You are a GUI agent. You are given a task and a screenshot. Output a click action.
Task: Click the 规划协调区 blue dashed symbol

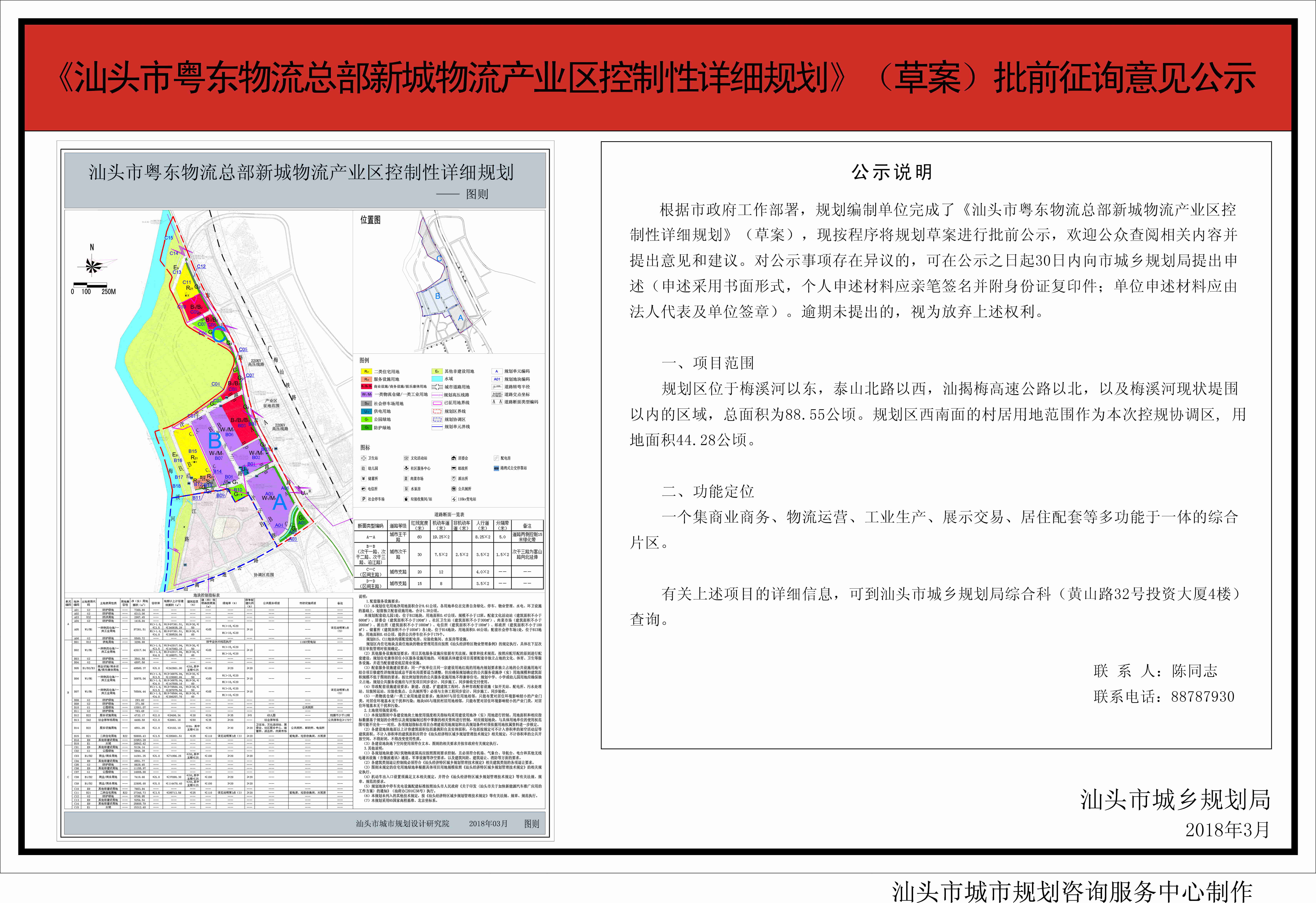pyautogui.click(x=437, y=419)
